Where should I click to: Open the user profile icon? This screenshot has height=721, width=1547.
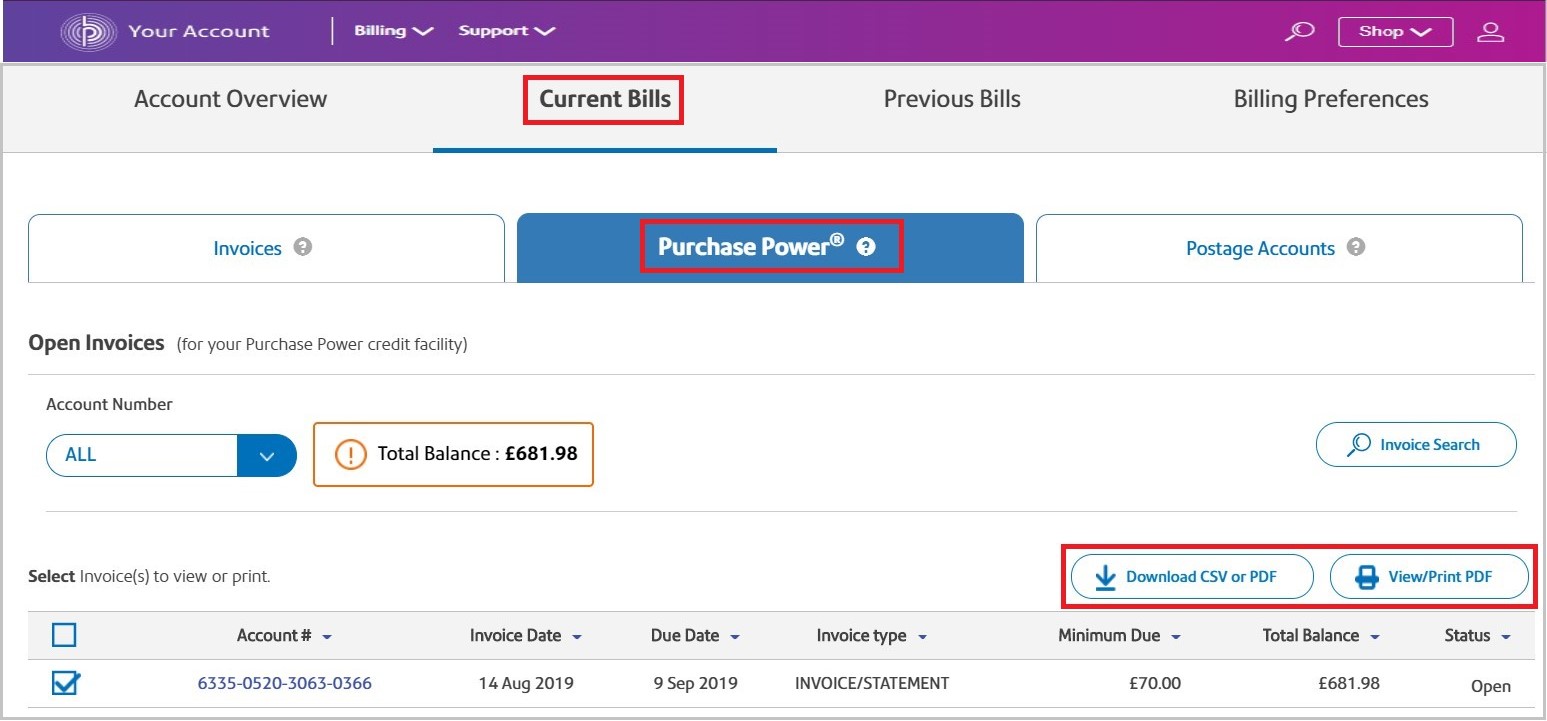1490,31
